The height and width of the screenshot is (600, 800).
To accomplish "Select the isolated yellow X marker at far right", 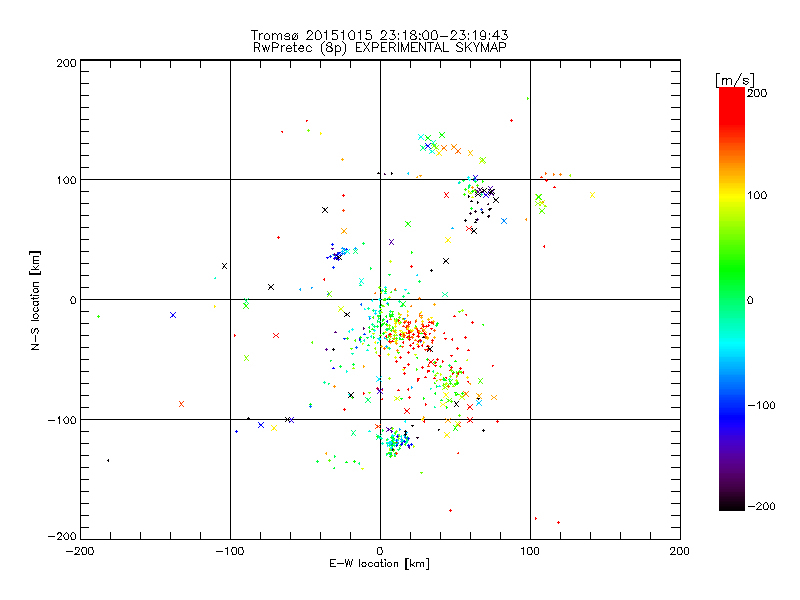I will click(x=592, y=195).
